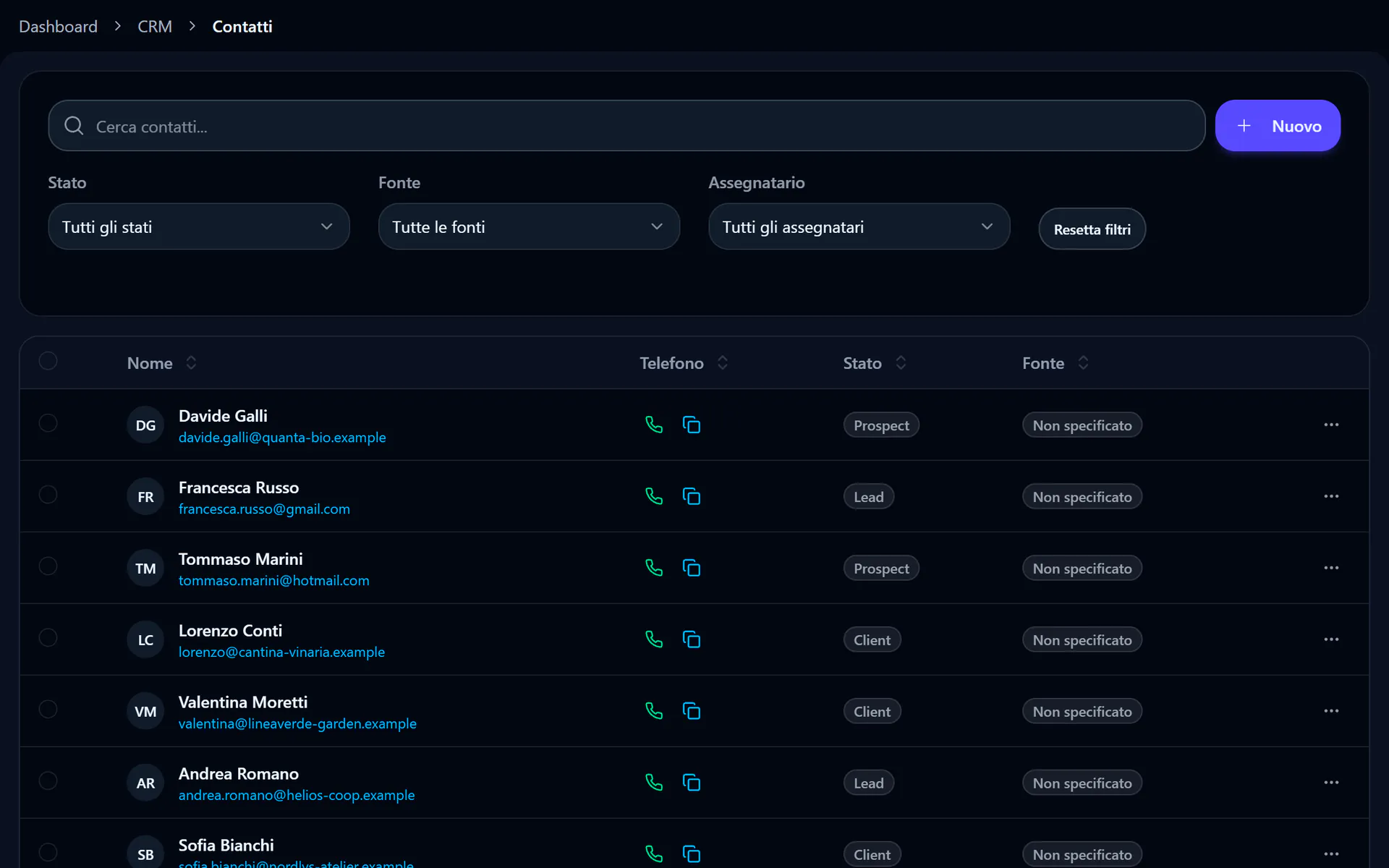1389x868 pixels.
Task: Open the more options menu for Davide Galli
Action: 1331,425
